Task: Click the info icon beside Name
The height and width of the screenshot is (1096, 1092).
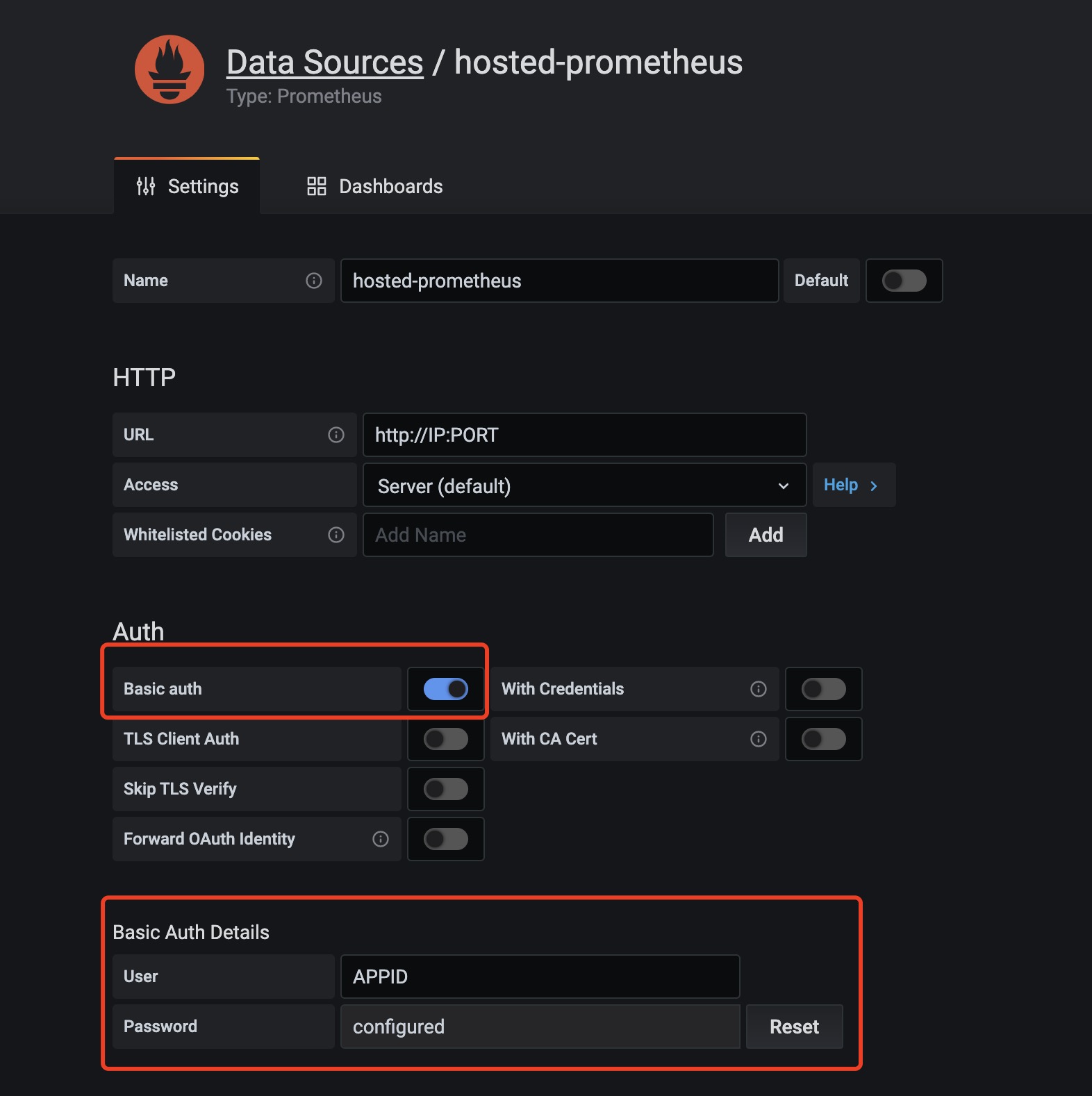Action: (314, 281)
